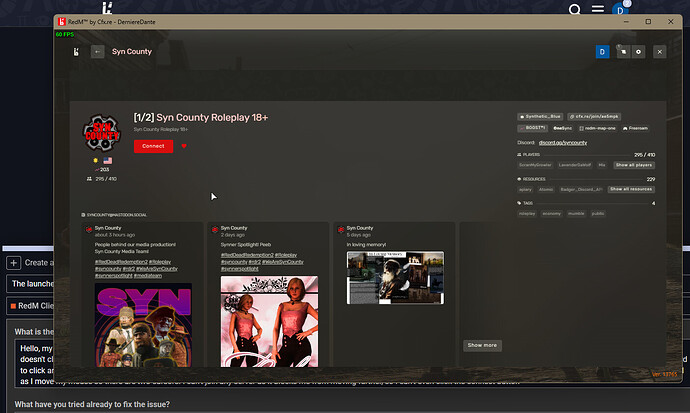This screenshot has width=690, height=413.
Task: Open the RedM home logo icon
Action: [x=76, y=52]
